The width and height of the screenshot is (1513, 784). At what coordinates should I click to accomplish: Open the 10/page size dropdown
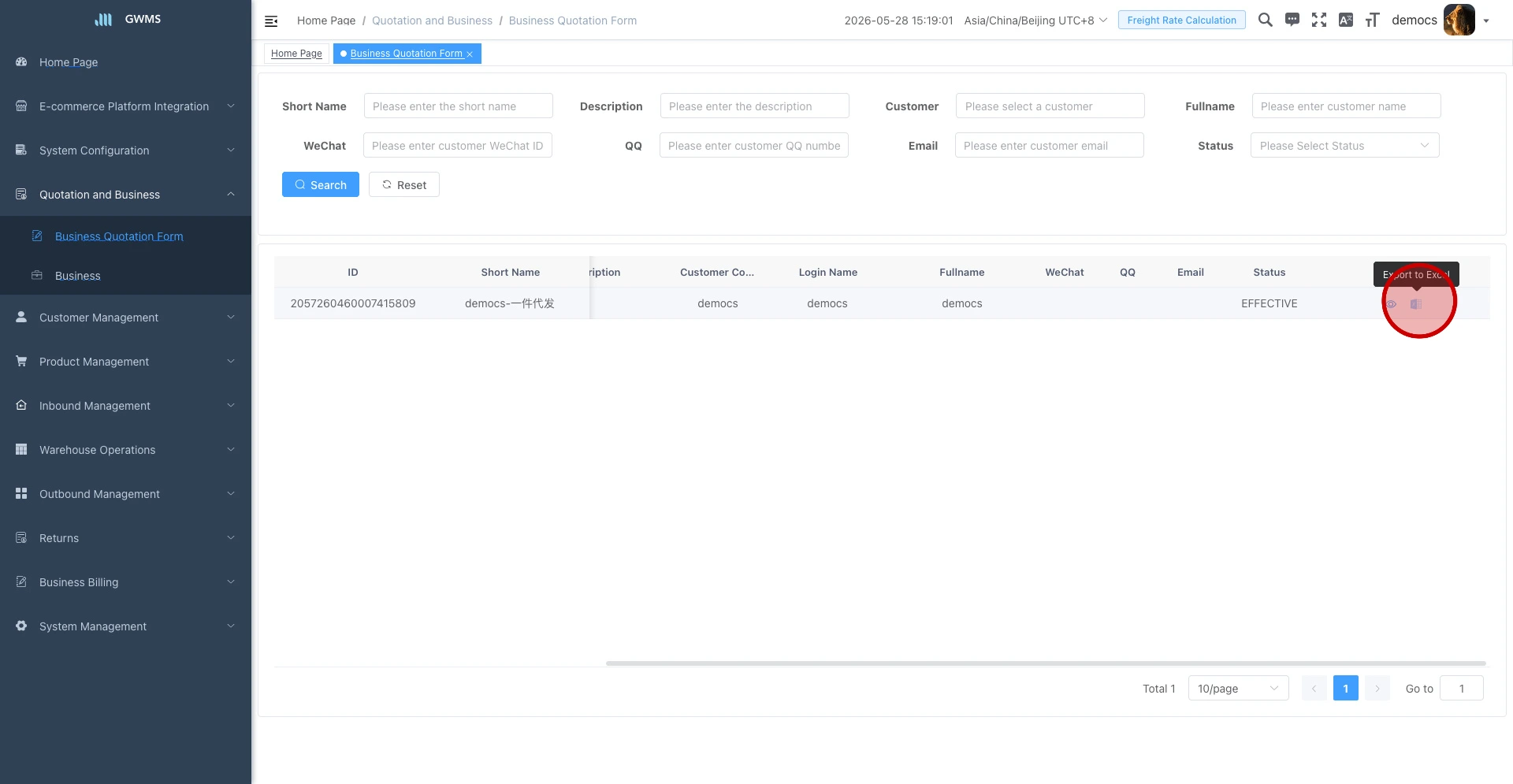pyautogui.click(x=1238, y=689)
